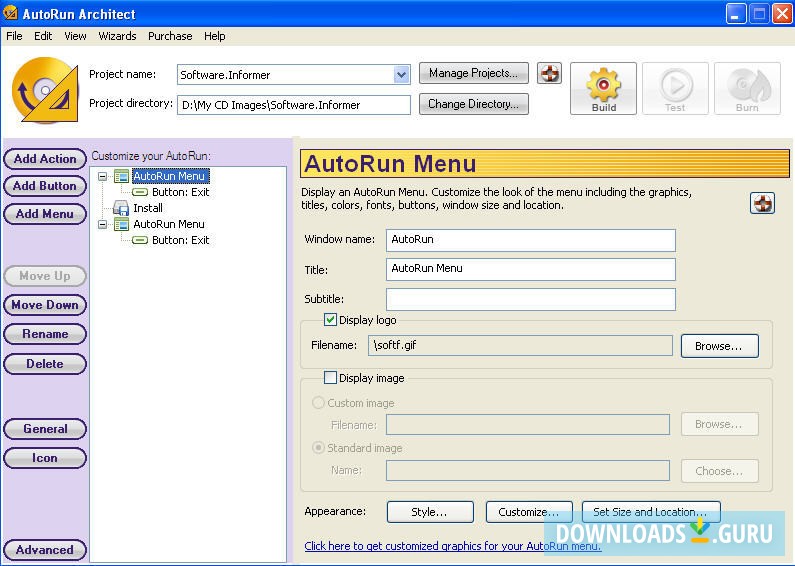This screenshot has width=795, height=566.
Task: Toggle the Display logo checkbox
Action: point(330,320)
